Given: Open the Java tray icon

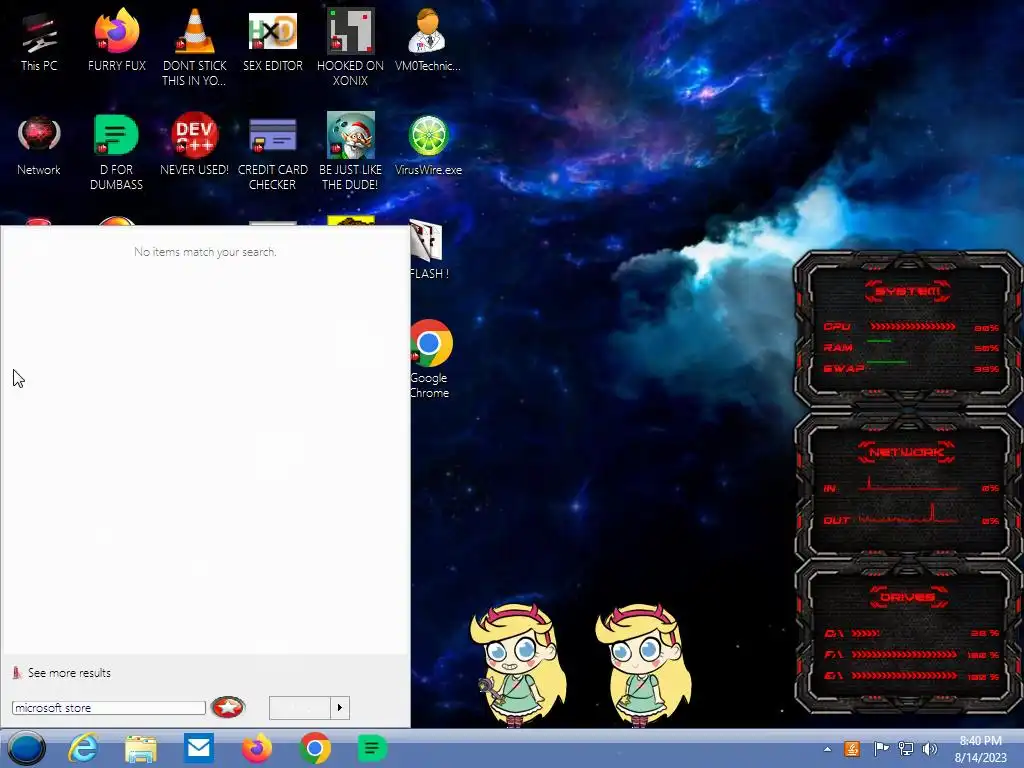Looking at the screenshot, I should [852, 748].
